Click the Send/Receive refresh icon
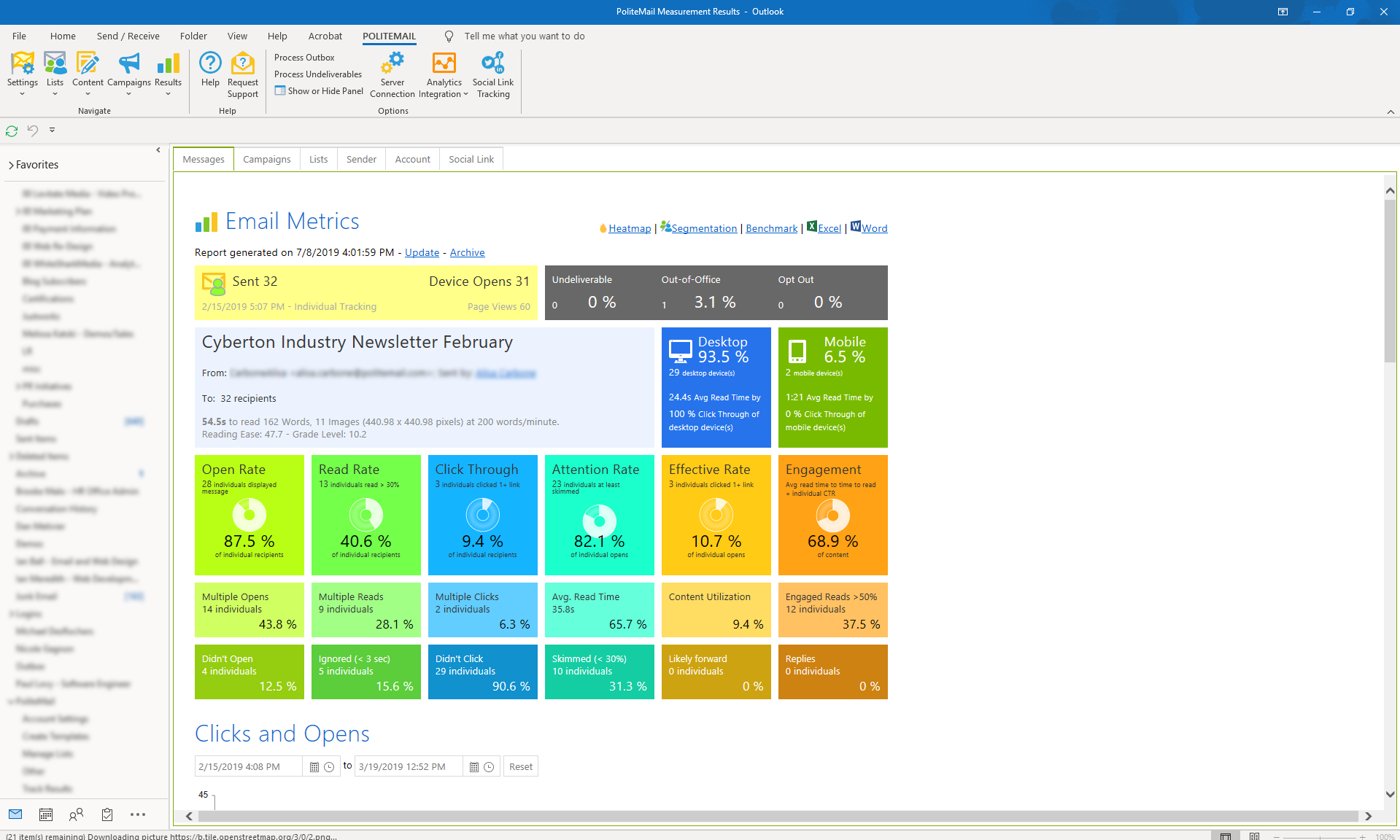This screenshot has height=840, width=1400. [12, 131]
